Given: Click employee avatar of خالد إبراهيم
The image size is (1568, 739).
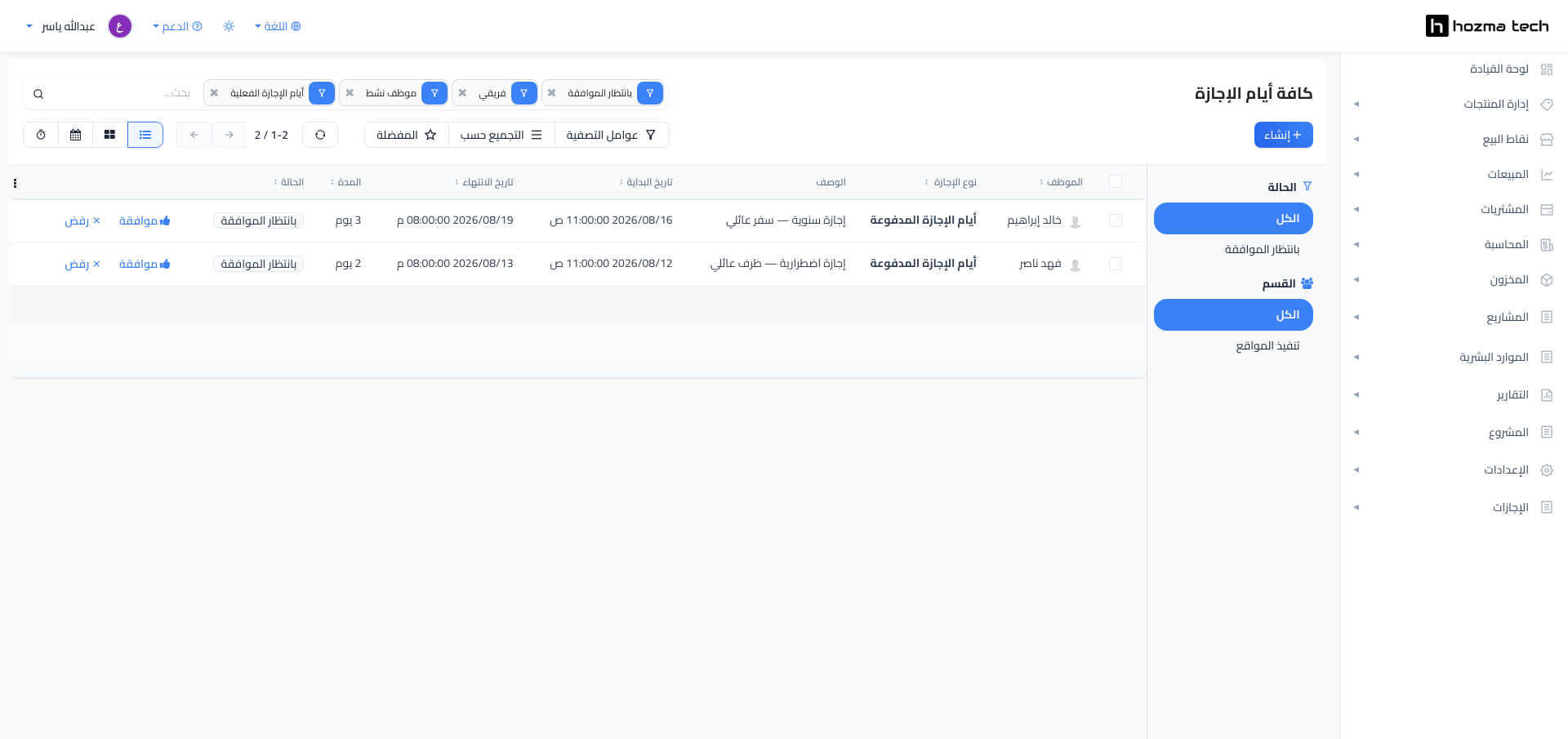Looking at the screenshot, I should [1075, 221].
